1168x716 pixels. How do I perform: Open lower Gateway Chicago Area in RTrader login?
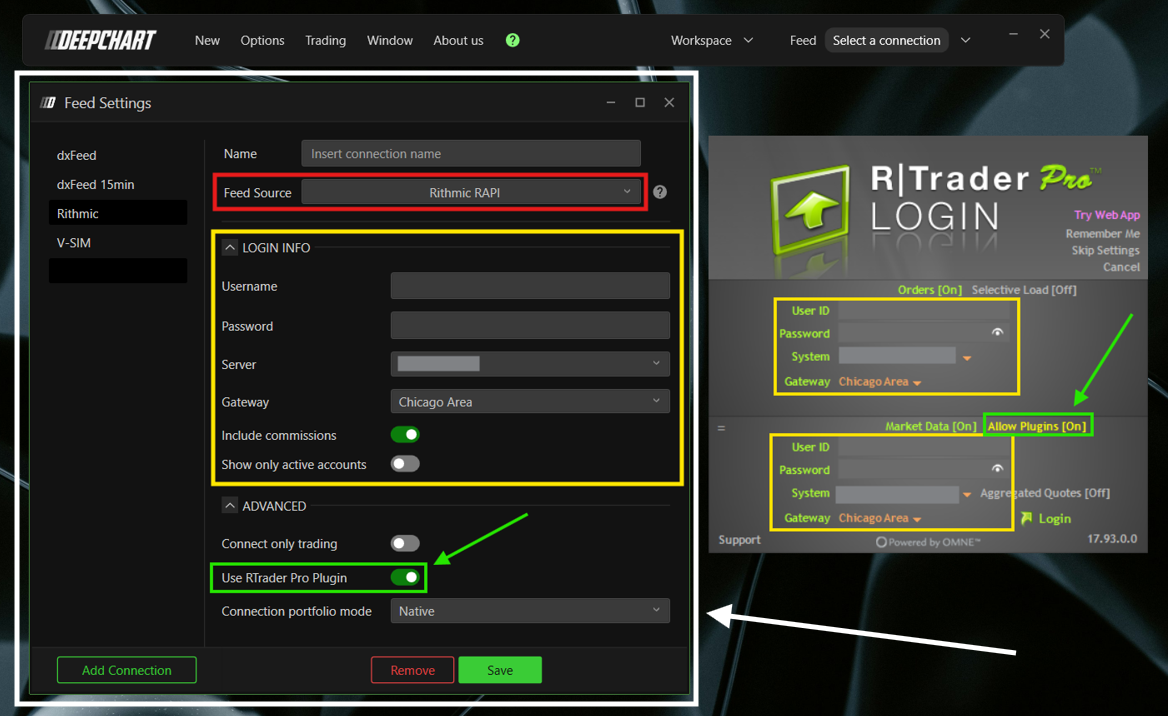(x=879, y=518)
